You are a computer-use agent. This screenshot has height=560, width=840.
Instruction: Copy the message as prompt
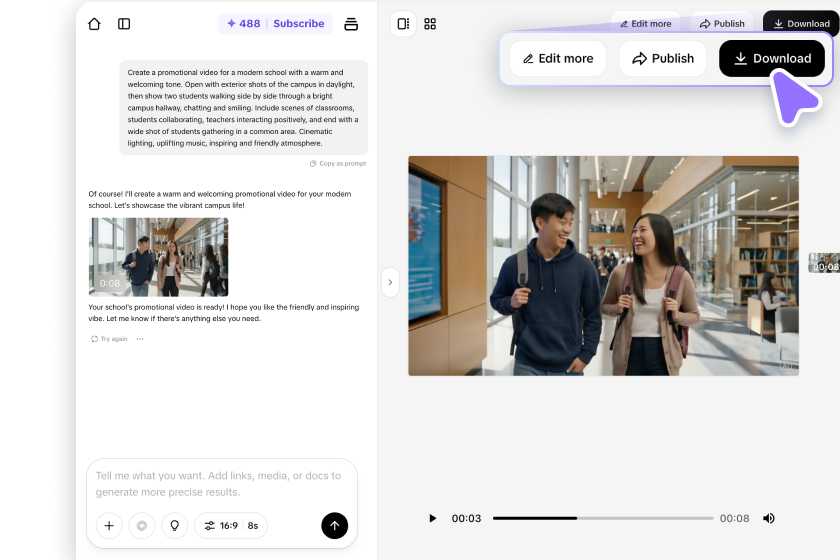pyautogui.click(x=338, y=163)
